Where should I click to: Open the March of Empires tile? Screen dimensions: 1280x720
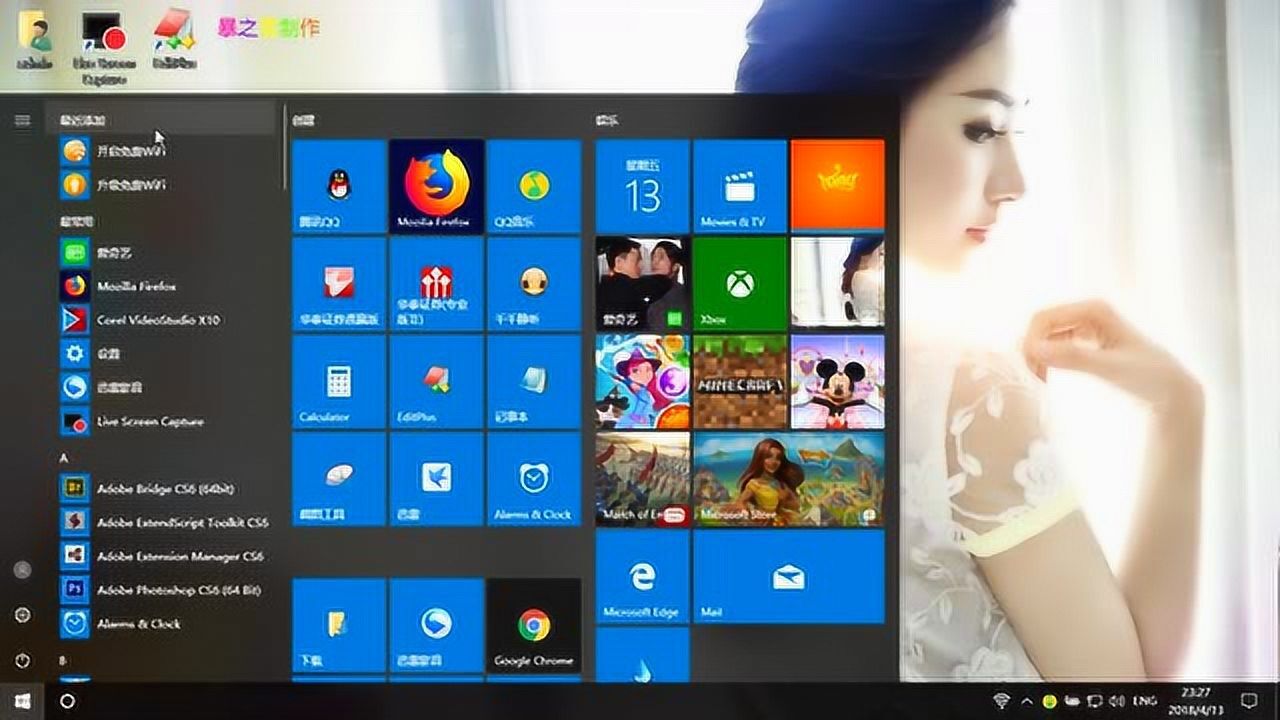[643, 479]
